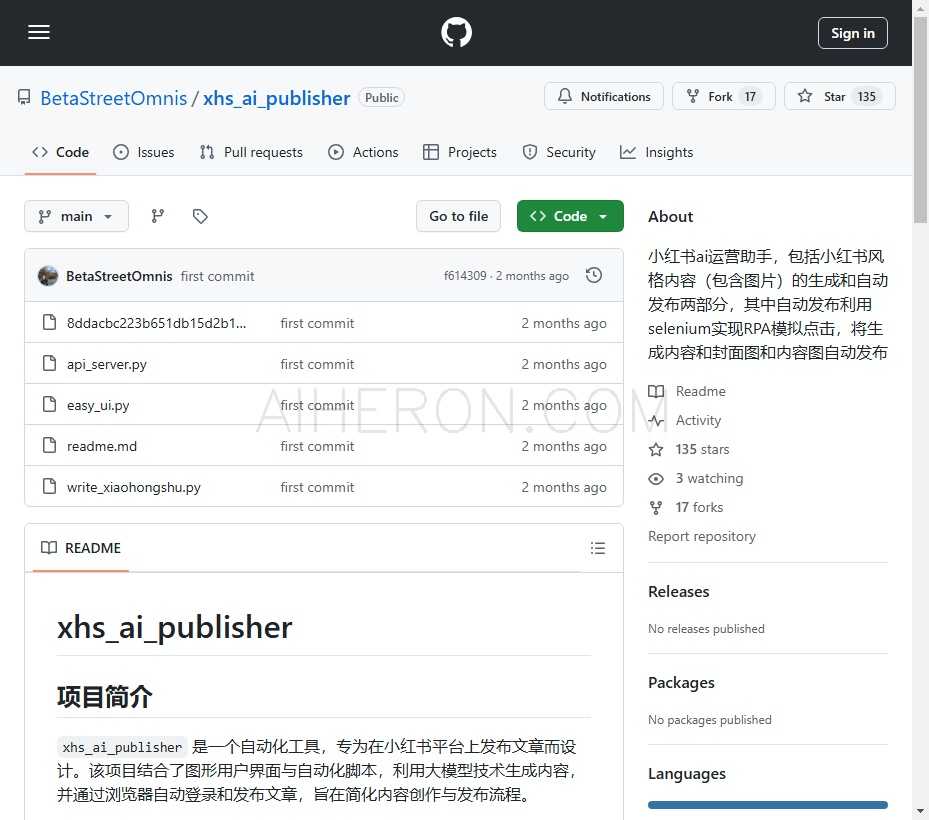Open the Packages heading link
Screen dimensions: 929x820
pyautogui.click(x=681, y=683)
